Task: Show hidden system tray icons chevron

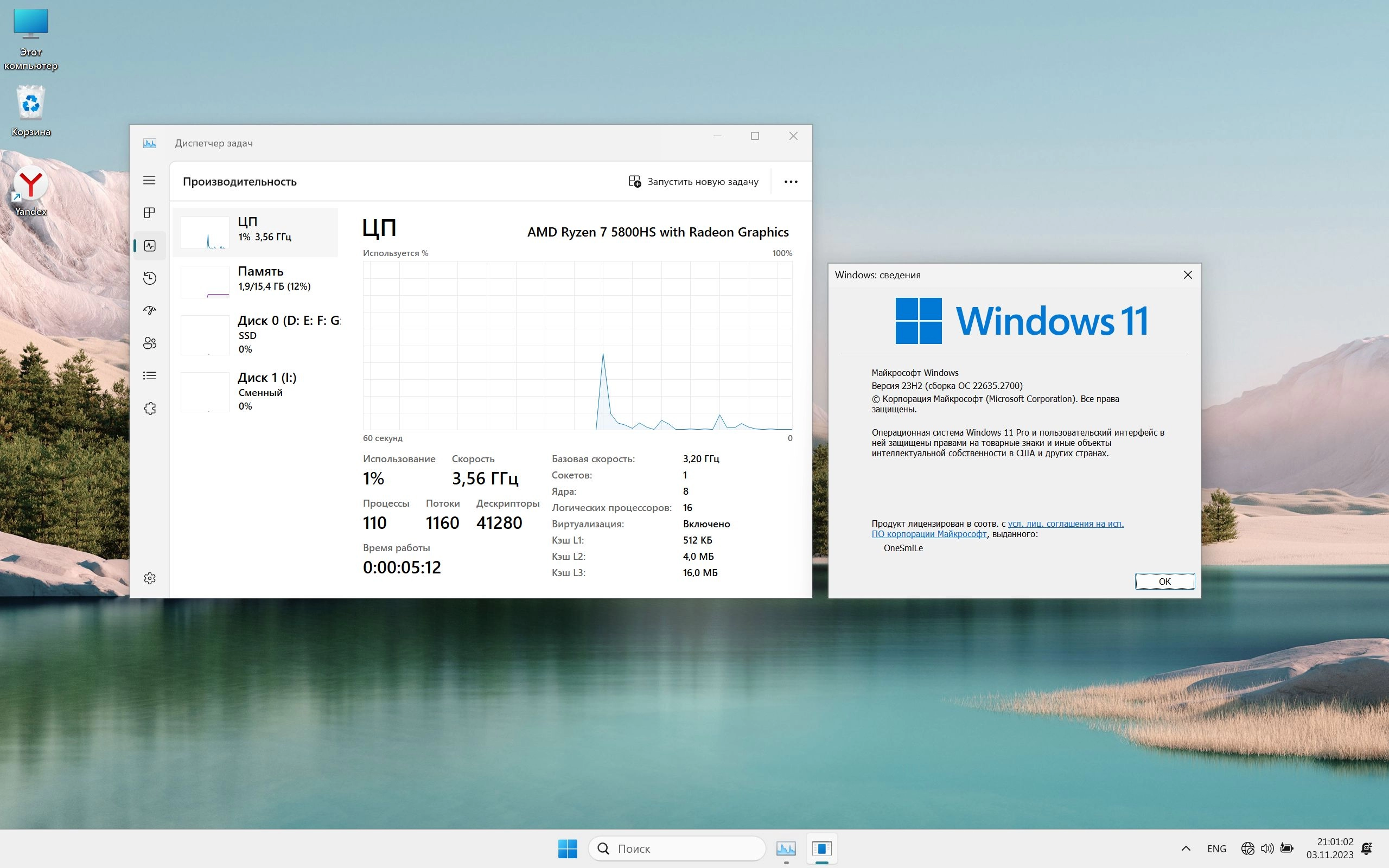Action: coord(1186,848)
